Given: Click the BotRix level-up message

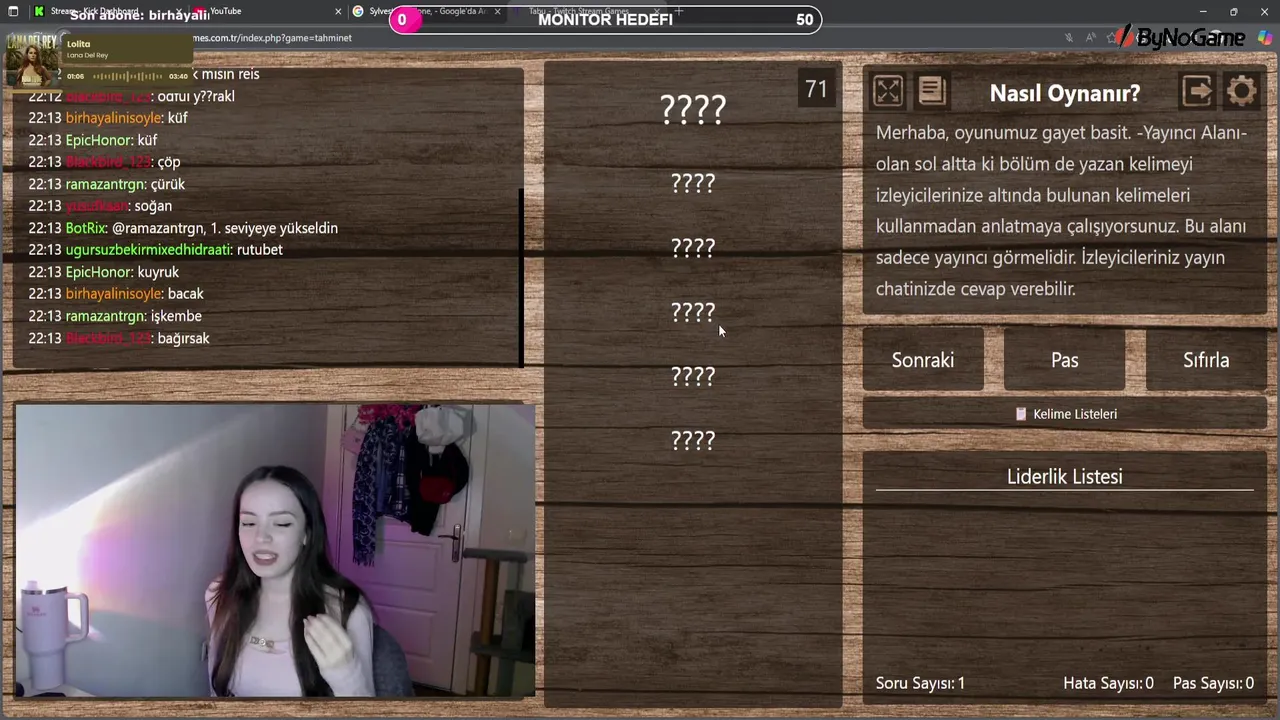Looking at the screenshot, I should 183,228.
